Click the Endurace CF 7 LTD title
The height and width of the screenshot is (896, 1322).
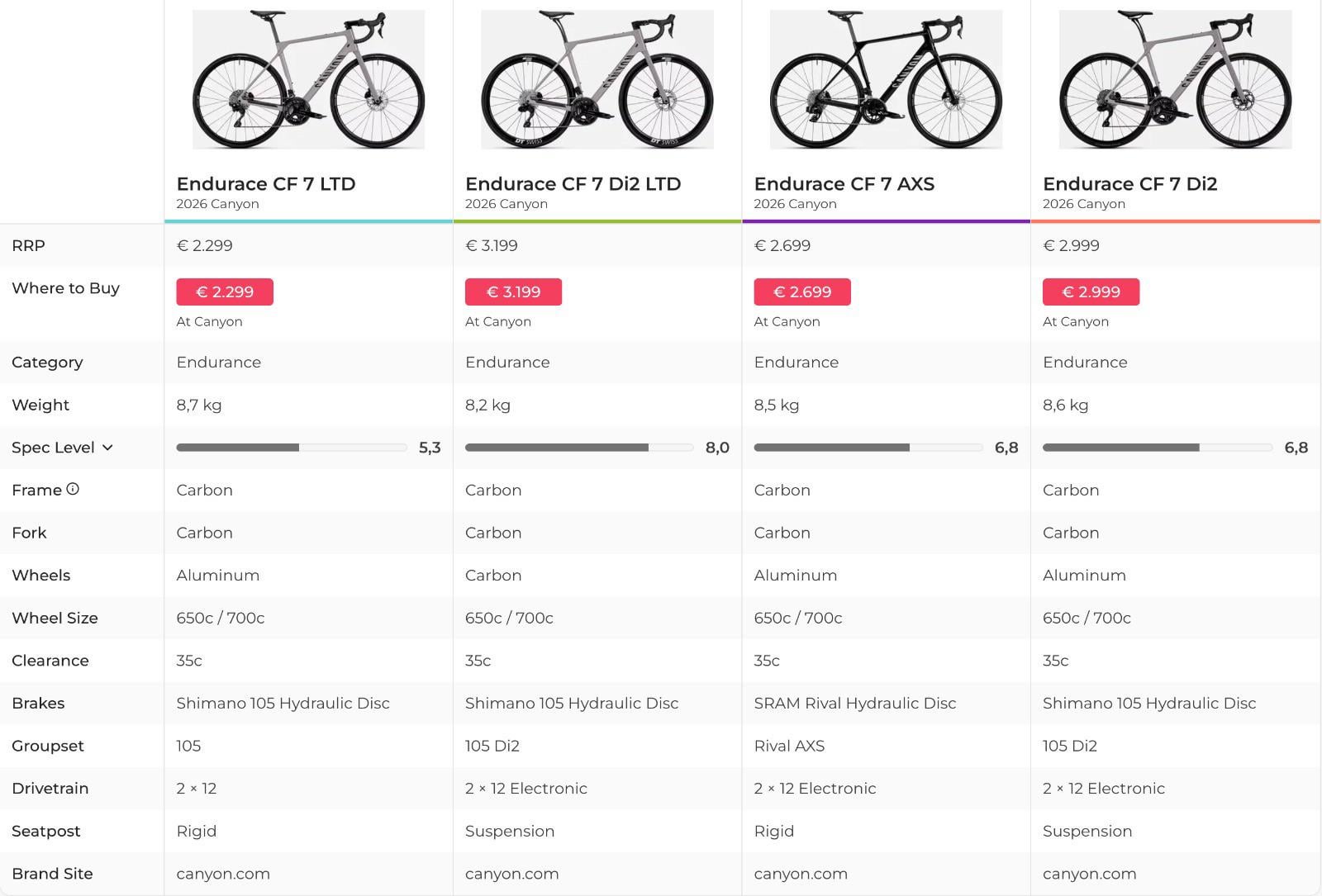point(266,184)
